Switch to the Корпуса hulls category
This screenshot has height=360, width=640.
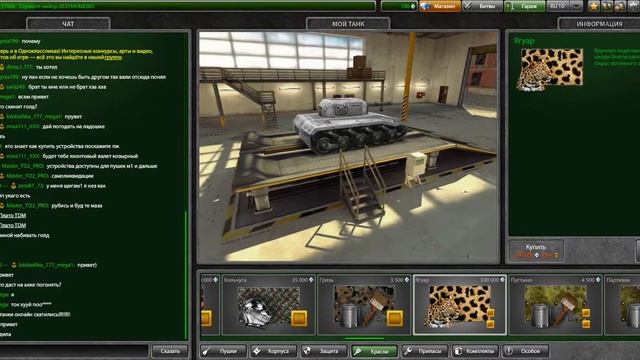click(x=273, y=351)
